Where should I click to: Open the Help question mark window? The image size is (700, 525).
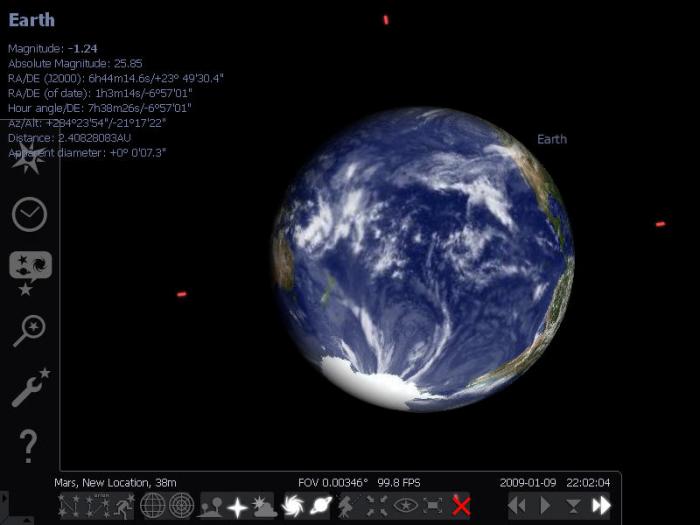[x=28, y=446]
